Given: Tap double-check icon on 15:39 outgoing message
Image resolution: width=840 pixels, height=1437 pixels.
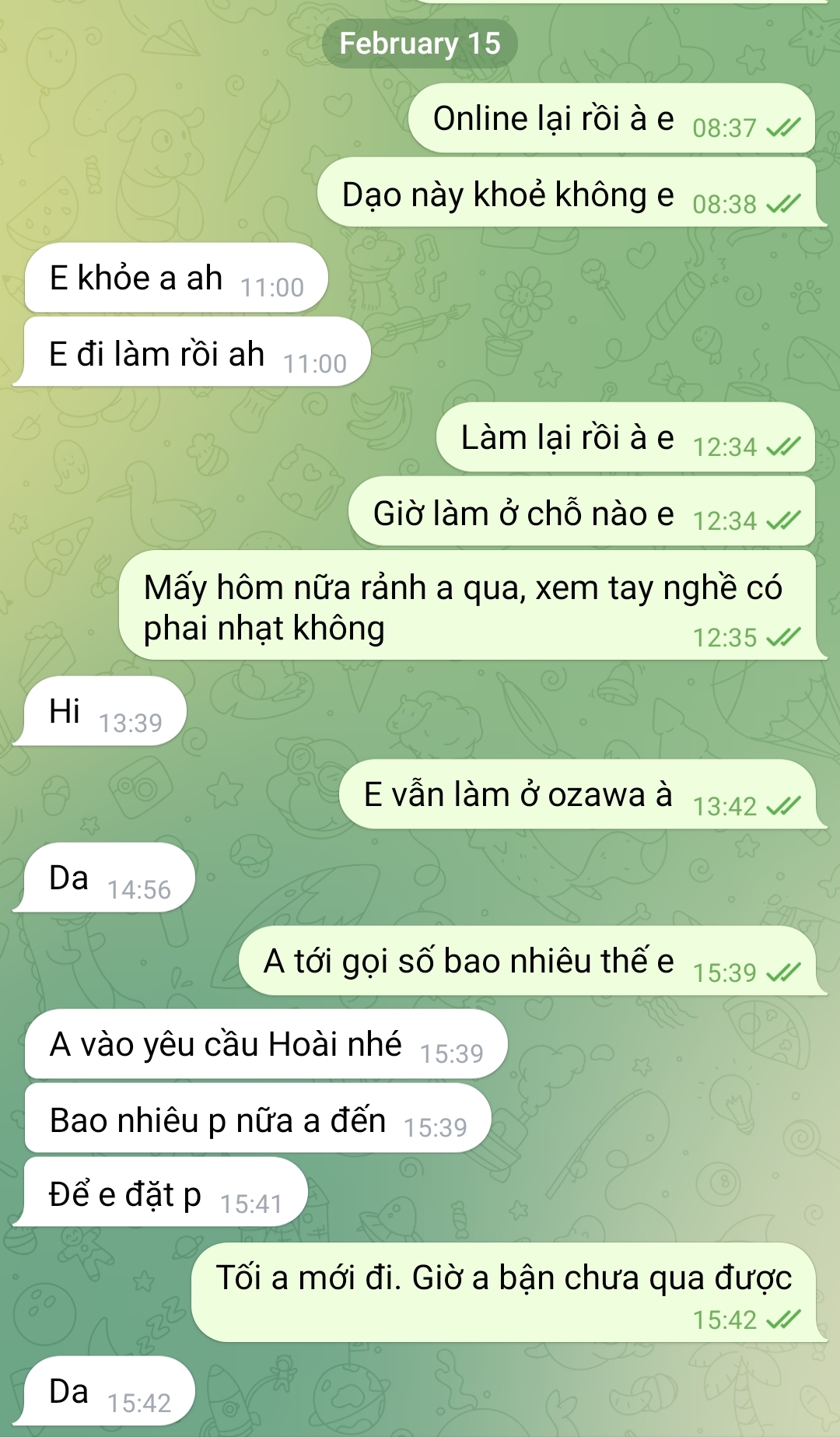Looking at the screenshot, I should (x=783, y=973).
